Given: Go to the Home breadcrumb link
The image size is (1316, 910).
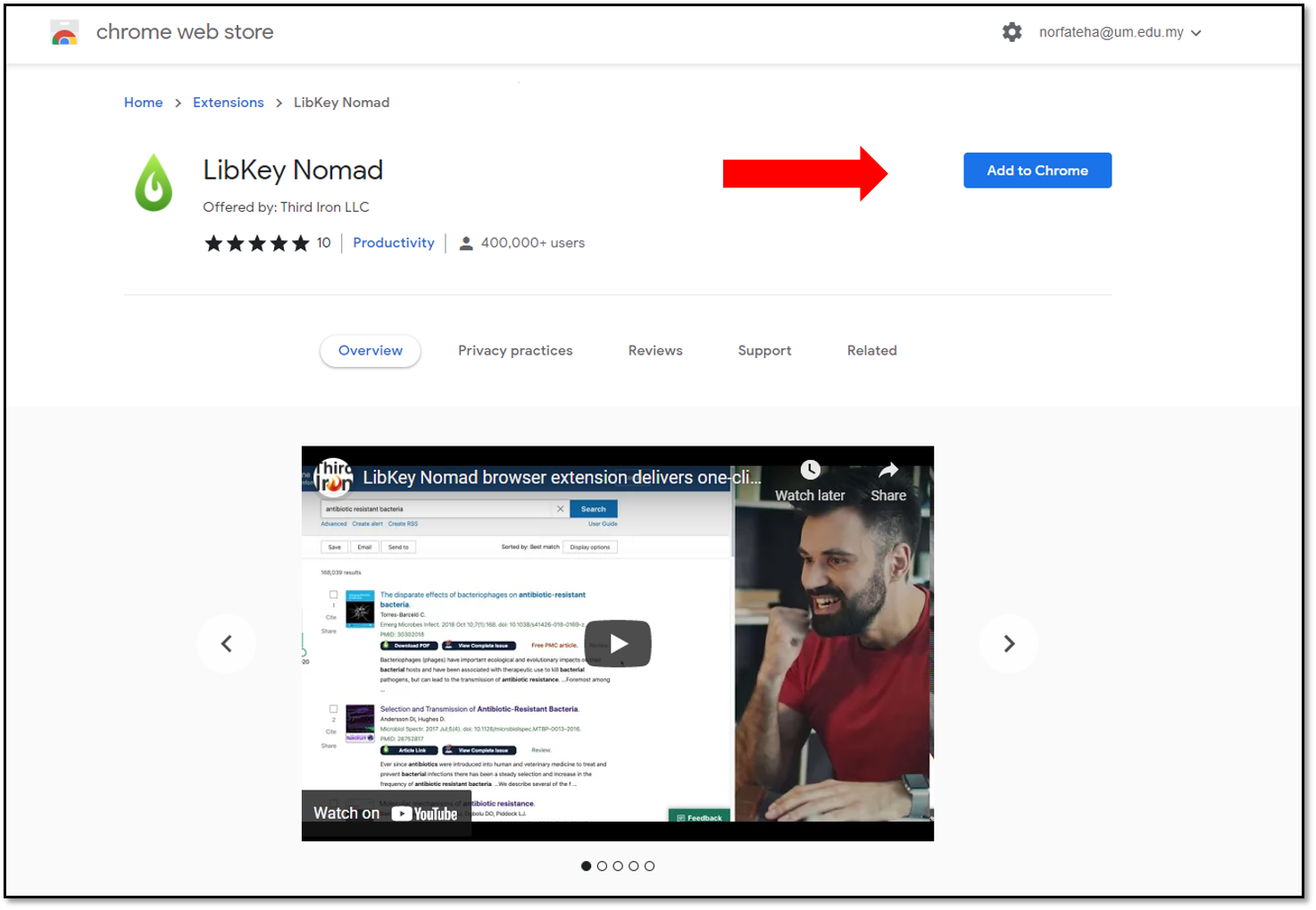Looking at the screenshot, I should pos(144,103).
